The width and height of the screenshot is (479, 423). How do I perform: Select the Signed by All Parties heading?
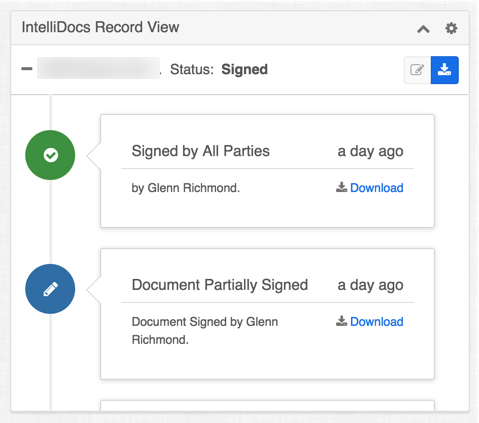point(201,151)
